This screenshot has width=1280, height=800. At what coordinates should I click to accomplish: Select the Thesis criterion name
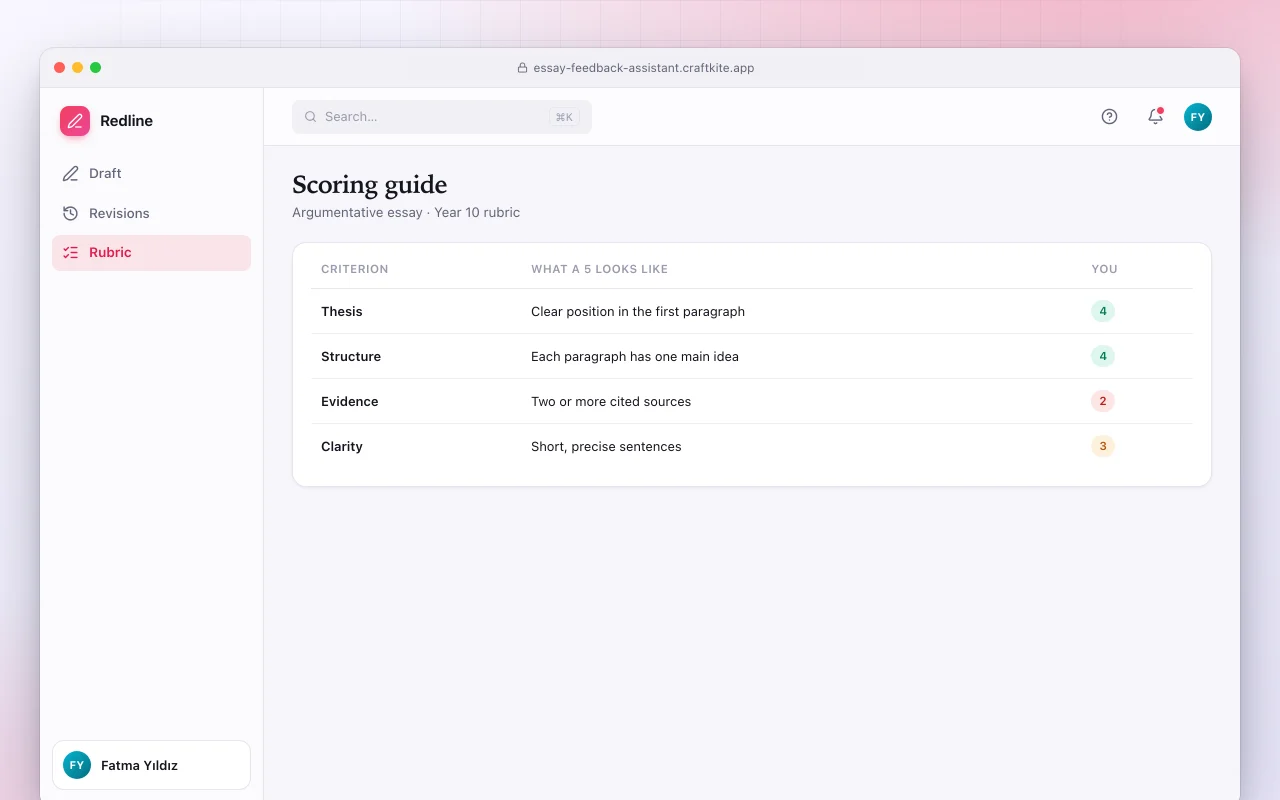point(342,311)
